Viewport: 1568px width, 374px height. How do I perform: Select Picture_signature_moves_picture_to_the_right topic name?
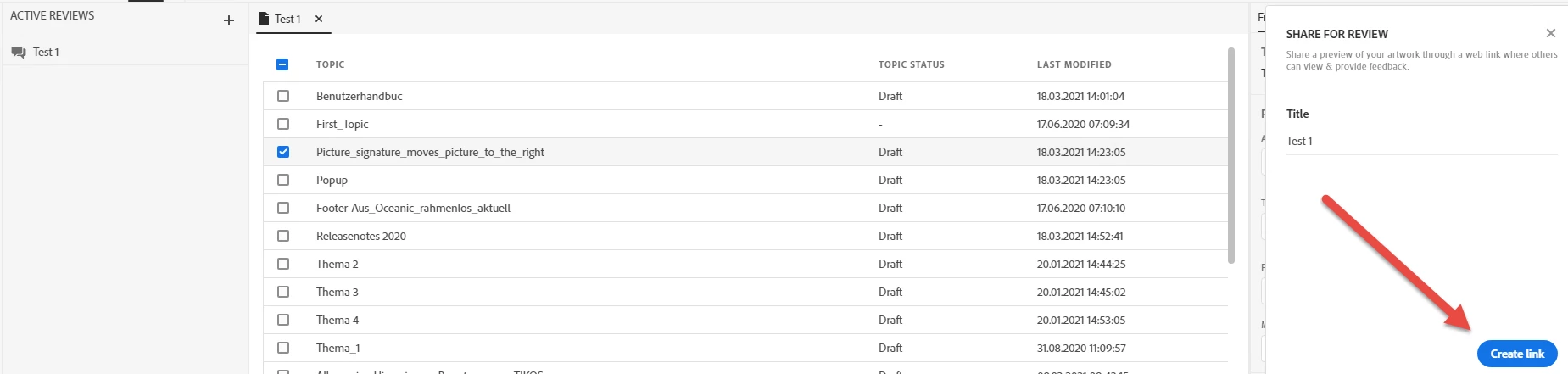point(430,152)
